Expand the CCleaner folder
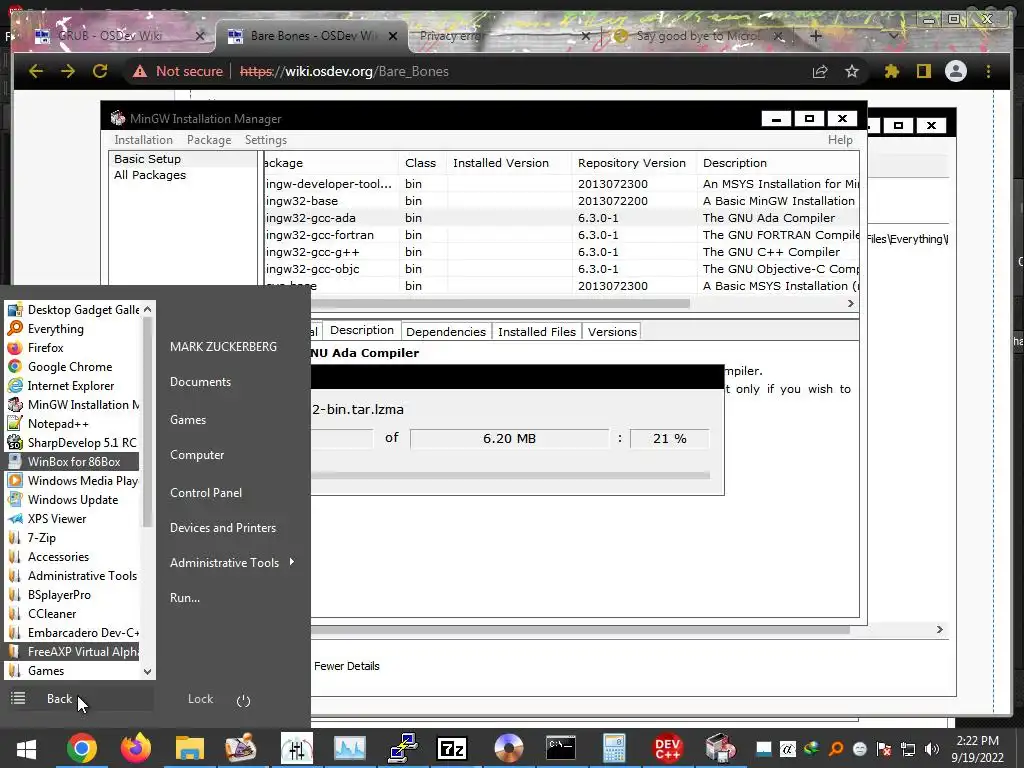This screenshot has height=768, width=1024. point(72,613)
